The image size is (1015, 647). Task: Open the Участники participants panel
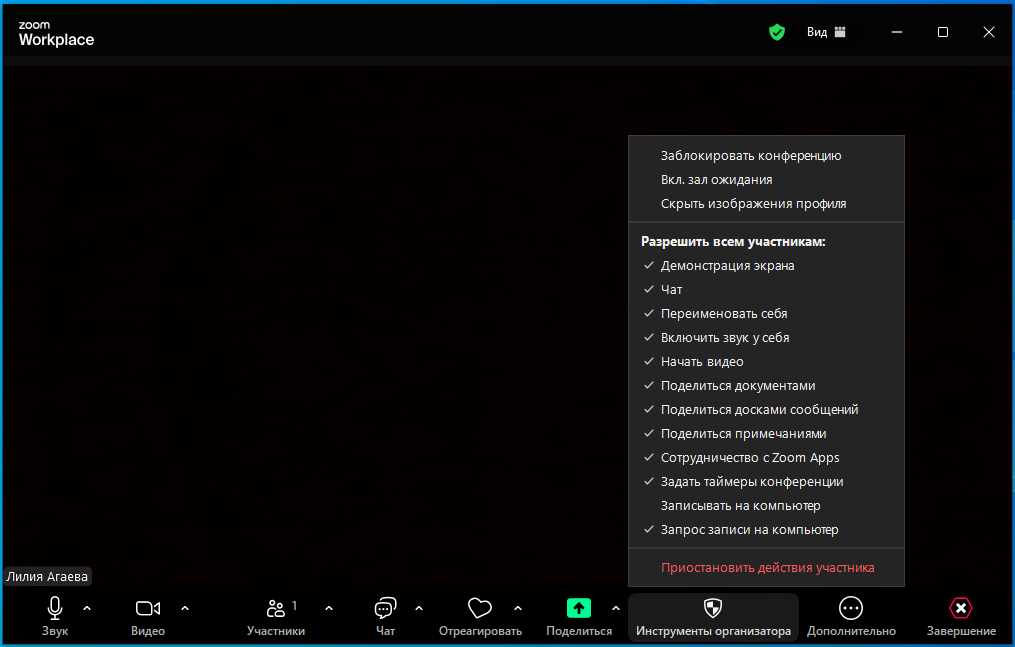pyautogui.click(x=276, y=609)
